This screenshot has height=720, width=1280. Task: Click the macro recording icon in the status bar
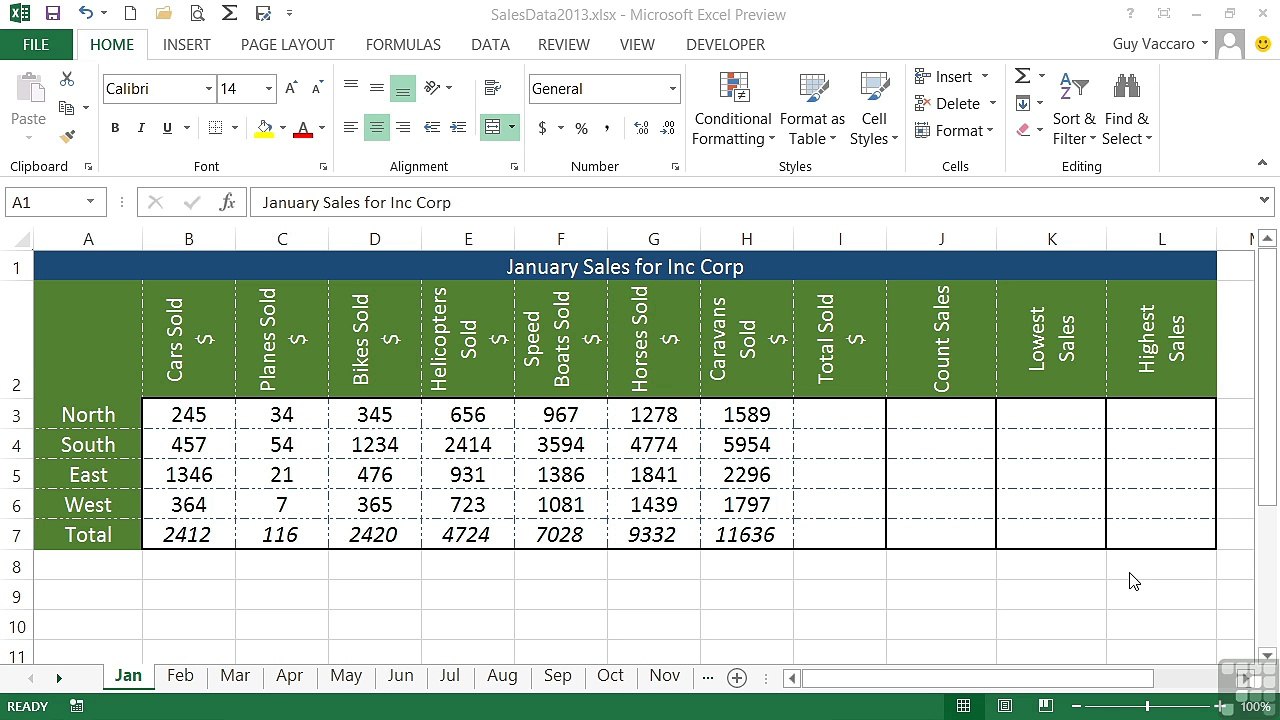(76, 706)
